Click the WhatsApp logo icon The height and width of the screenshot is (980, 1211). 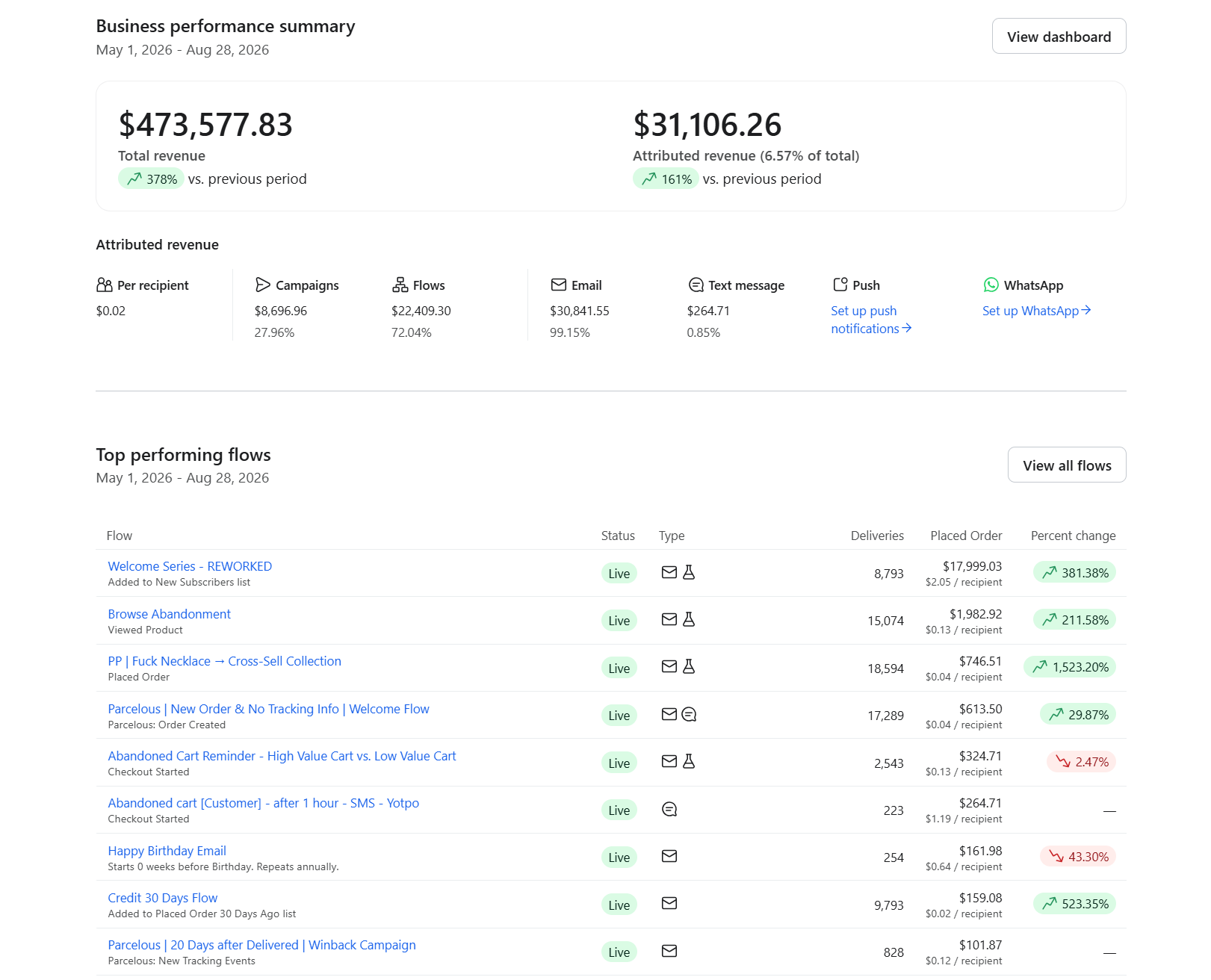tap(991, 285)
